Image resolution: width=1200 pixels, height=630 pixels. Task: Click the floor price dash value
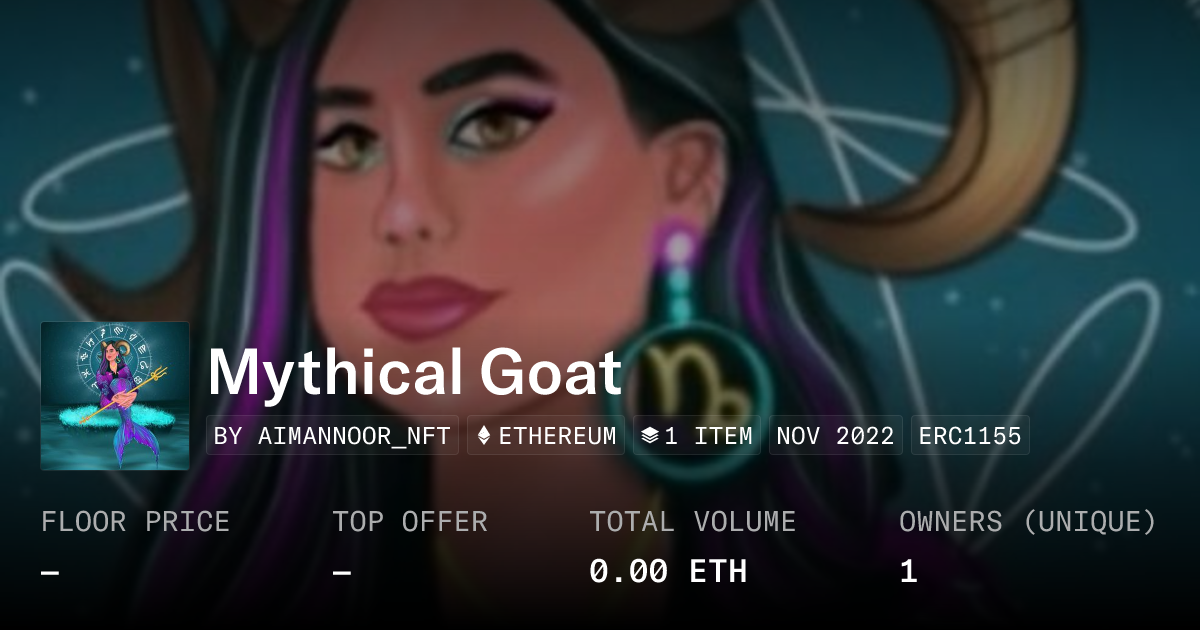pyautogui.click(x=50, y=572)
